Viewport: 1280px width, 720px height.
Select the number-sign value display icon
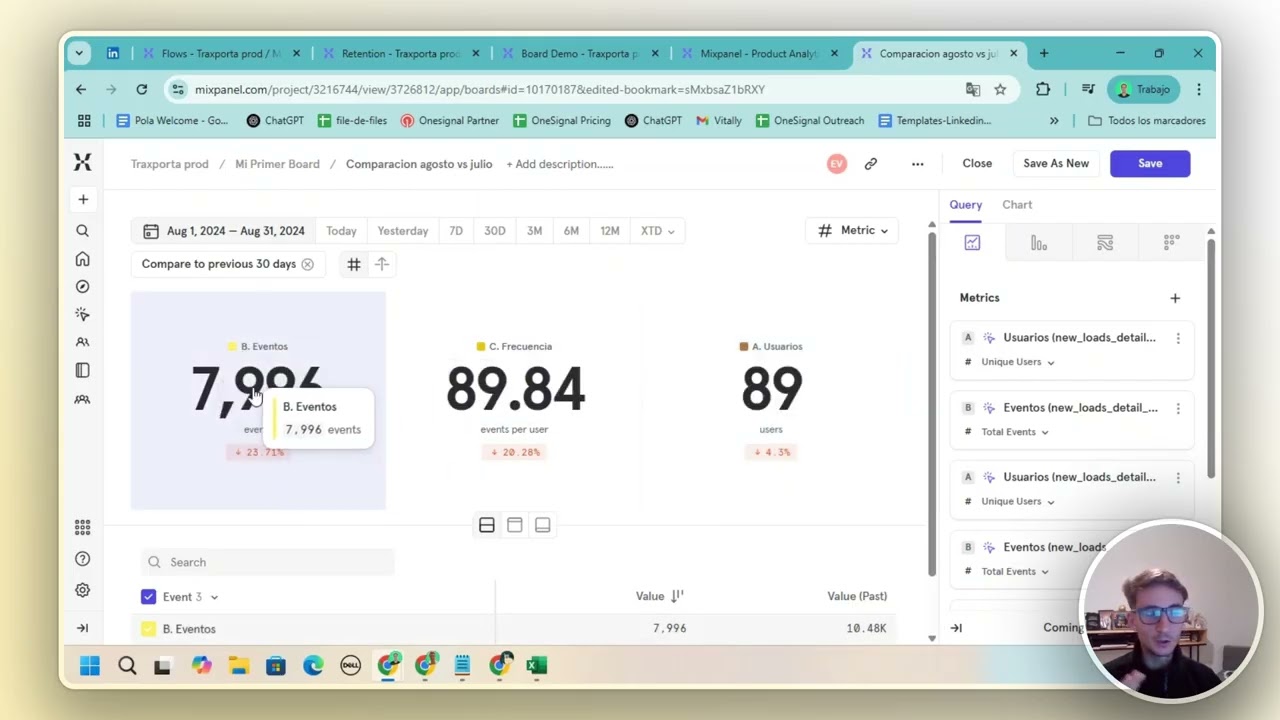[x=354, y=264]
